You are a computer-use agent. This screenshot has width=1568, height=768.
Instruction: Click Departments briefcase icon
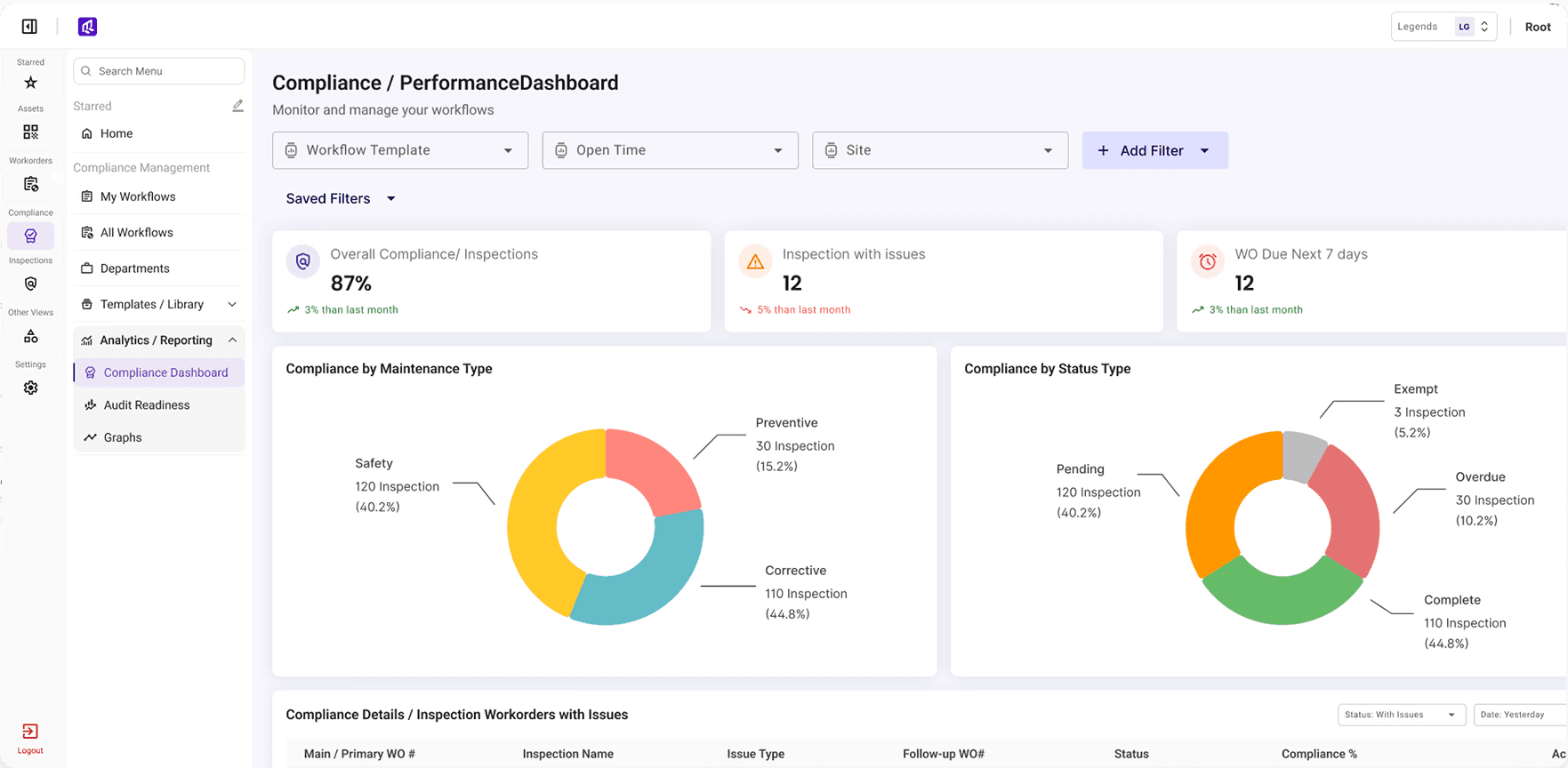click(87, 268)
